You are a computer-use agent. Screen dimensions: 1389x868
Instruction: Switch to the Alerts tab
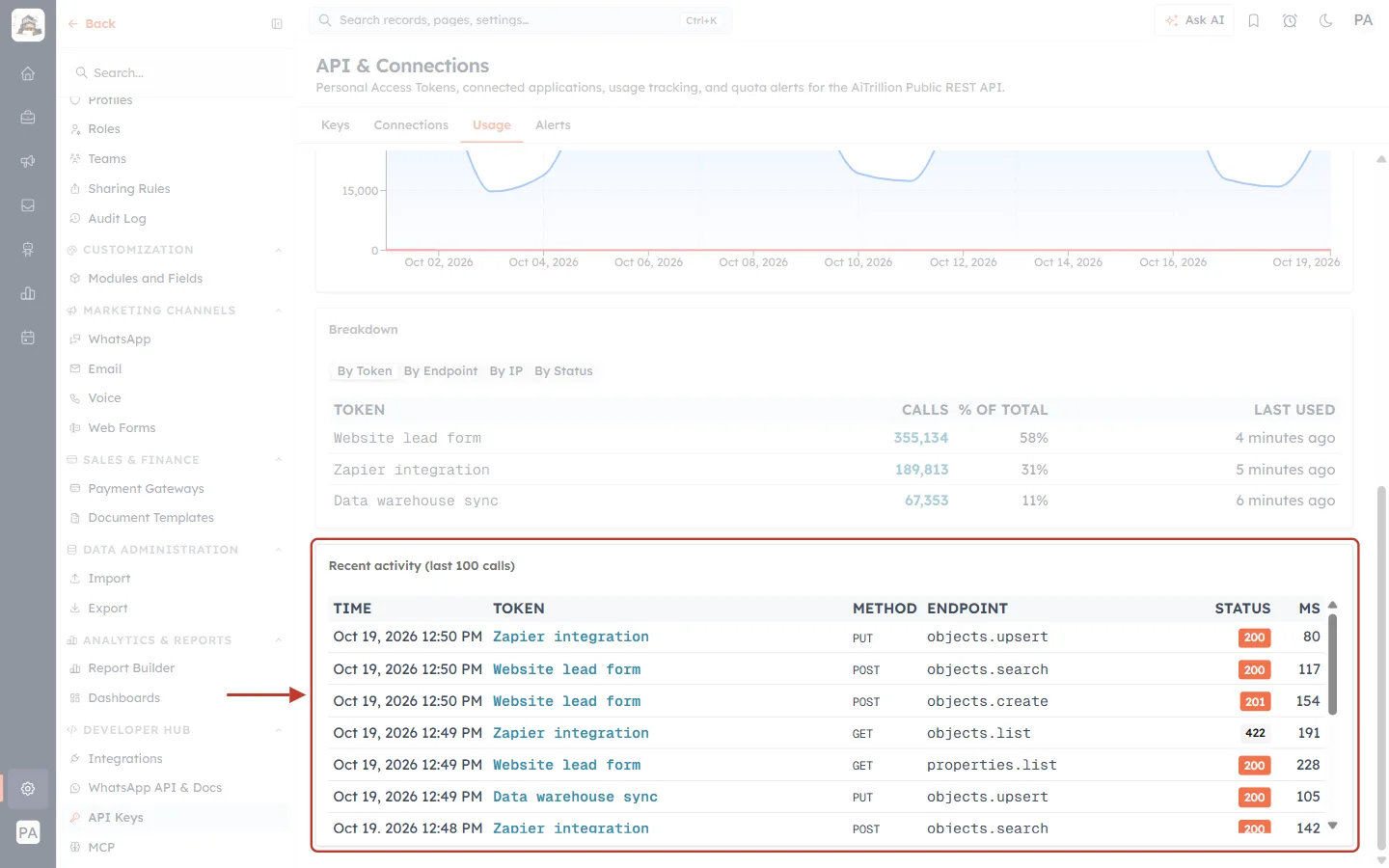pos(553,125)
